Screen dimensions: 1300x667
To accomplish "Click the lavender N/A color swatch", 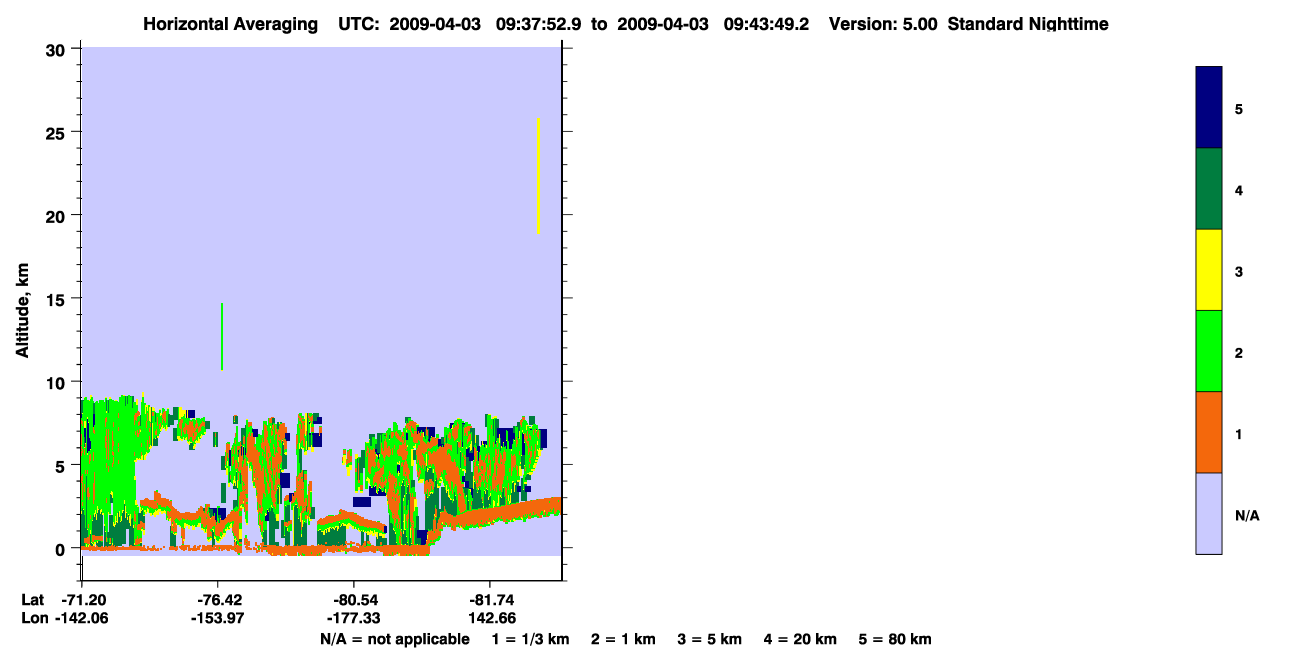I will pos(1209,513).
